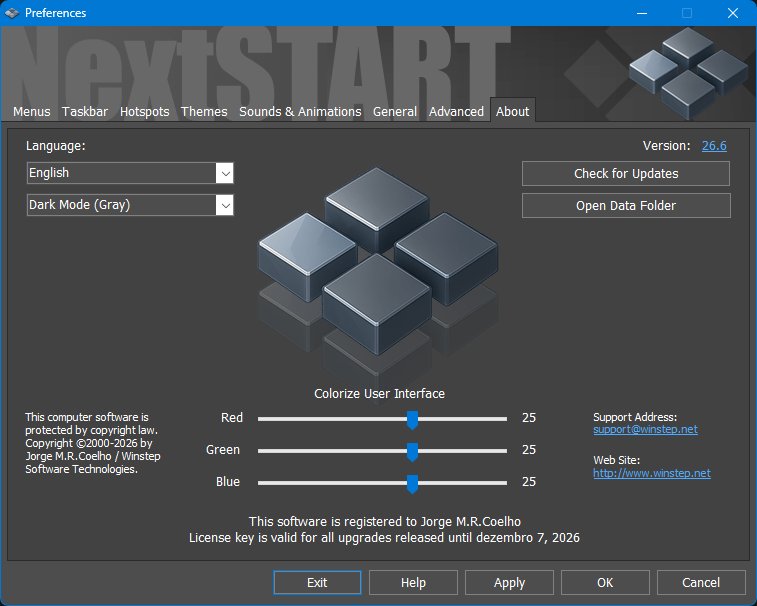Click the version 26.6 link
757x606 pixels.
tap(714, 145)
